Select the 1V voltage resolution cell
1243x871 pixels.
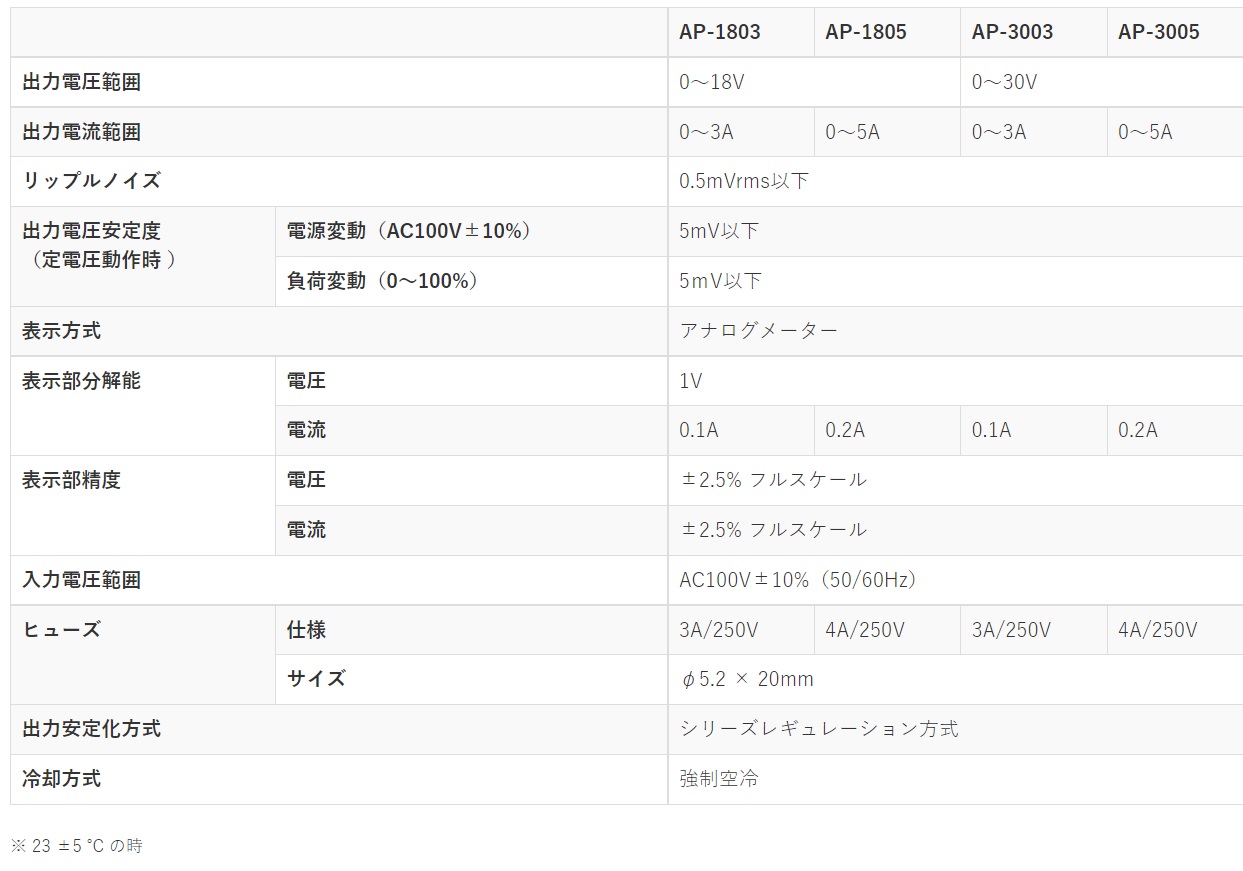click(x=691, y=381)
